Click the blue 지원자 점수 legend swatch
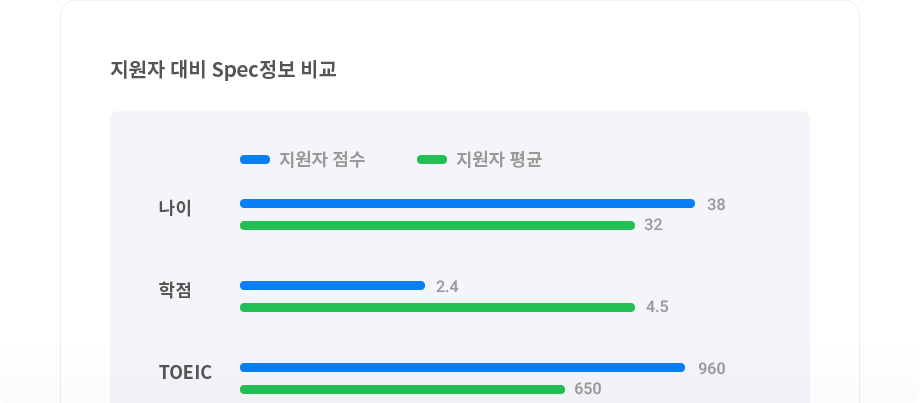The height and width of the screenshot is (403, 920). pos(255,160)
